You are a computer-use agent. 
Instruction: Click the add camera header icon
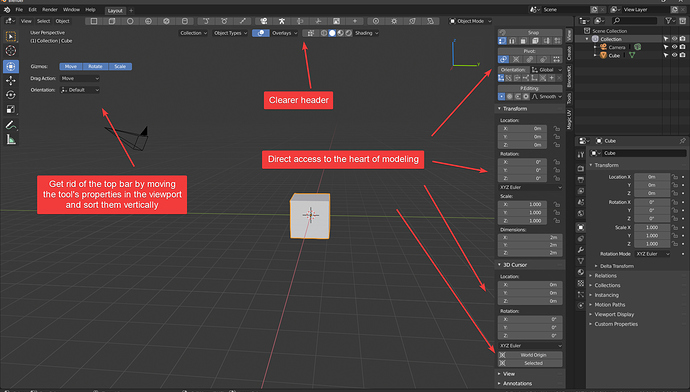click(264, 21)
